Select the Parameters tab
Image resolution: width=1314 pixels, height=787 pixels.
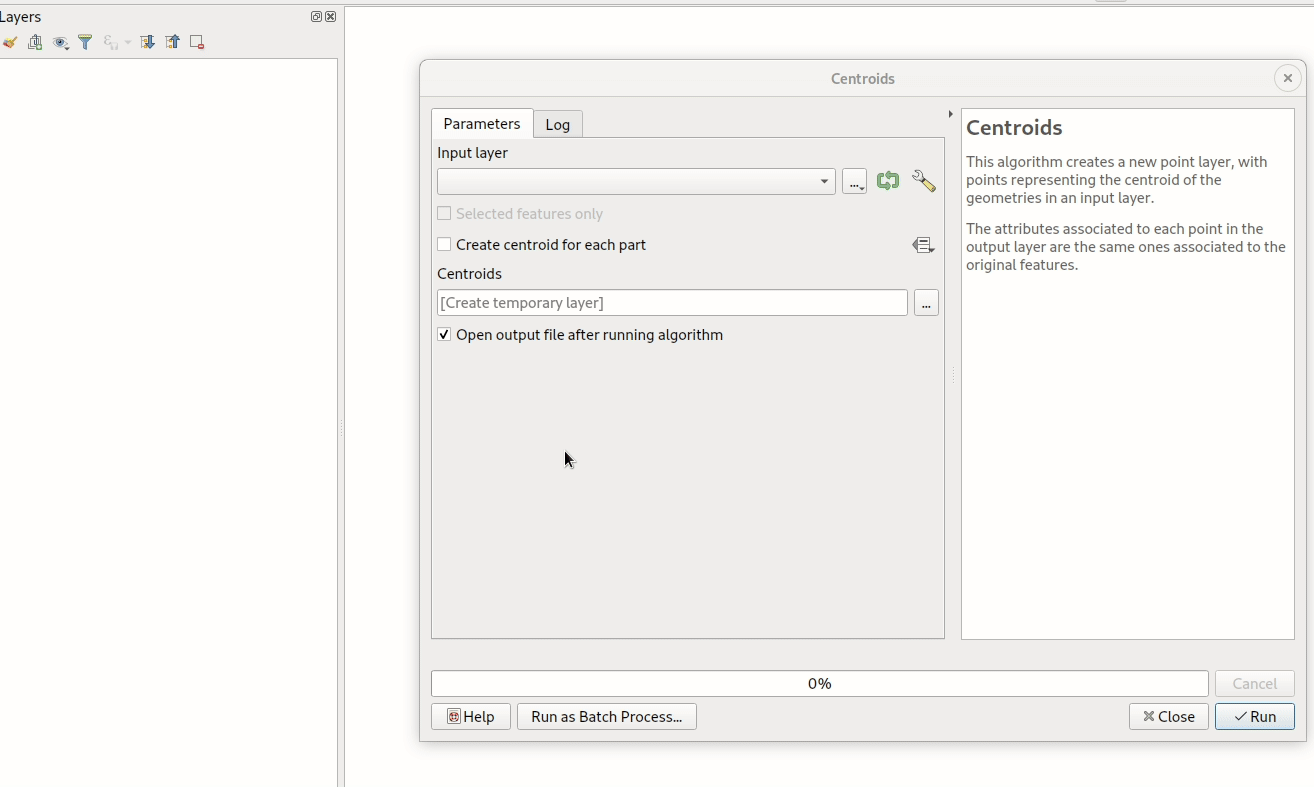pyautogui.click(x=481, y=124)
